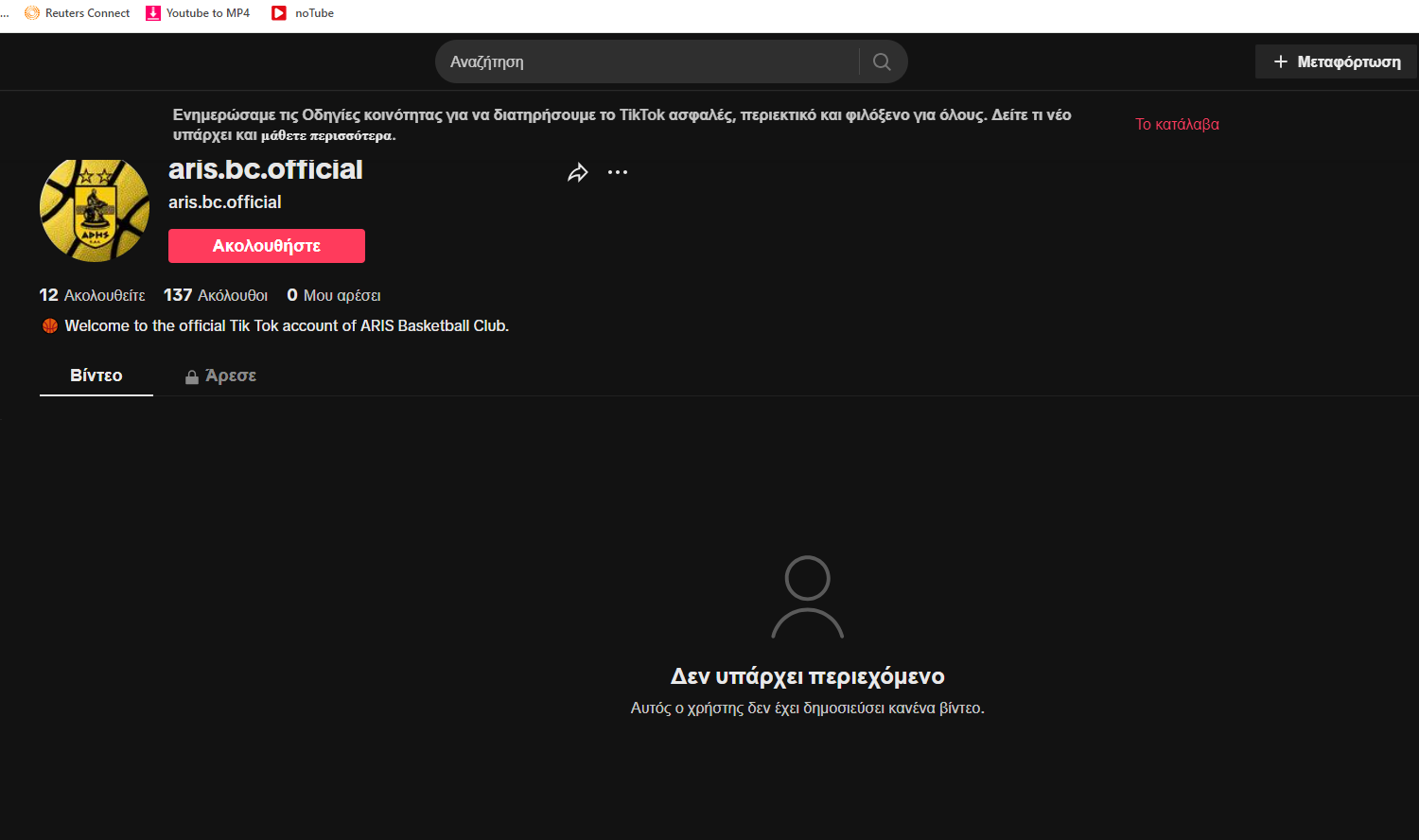Viewport: 1419px width, 840px height.
Task: Click the 12 Ακολουθείτε following count
Action: (x=92, y=295)
